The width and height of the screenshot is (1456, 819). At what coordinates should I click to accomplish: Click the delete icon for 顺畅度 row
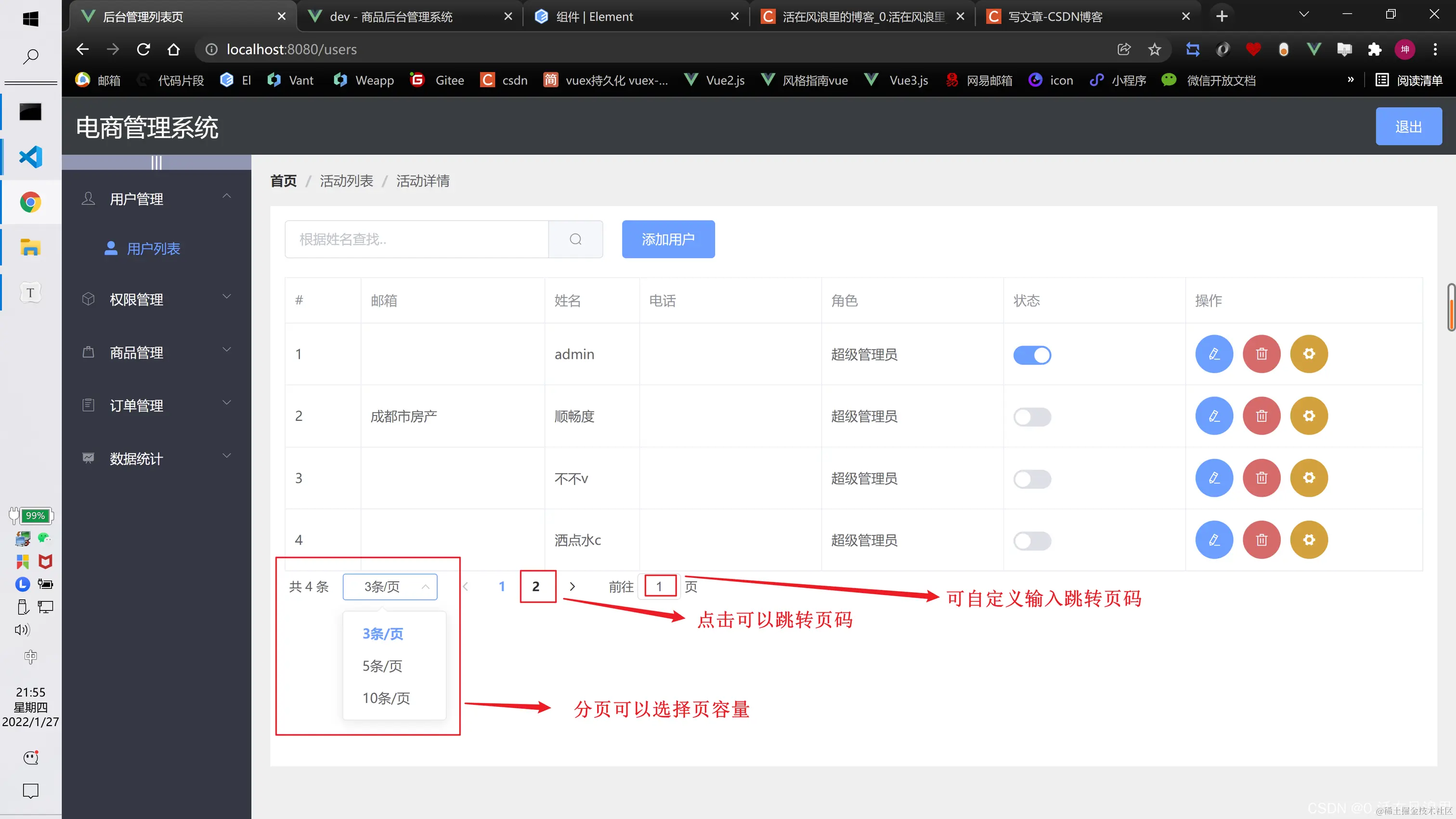coord(1261,416)
